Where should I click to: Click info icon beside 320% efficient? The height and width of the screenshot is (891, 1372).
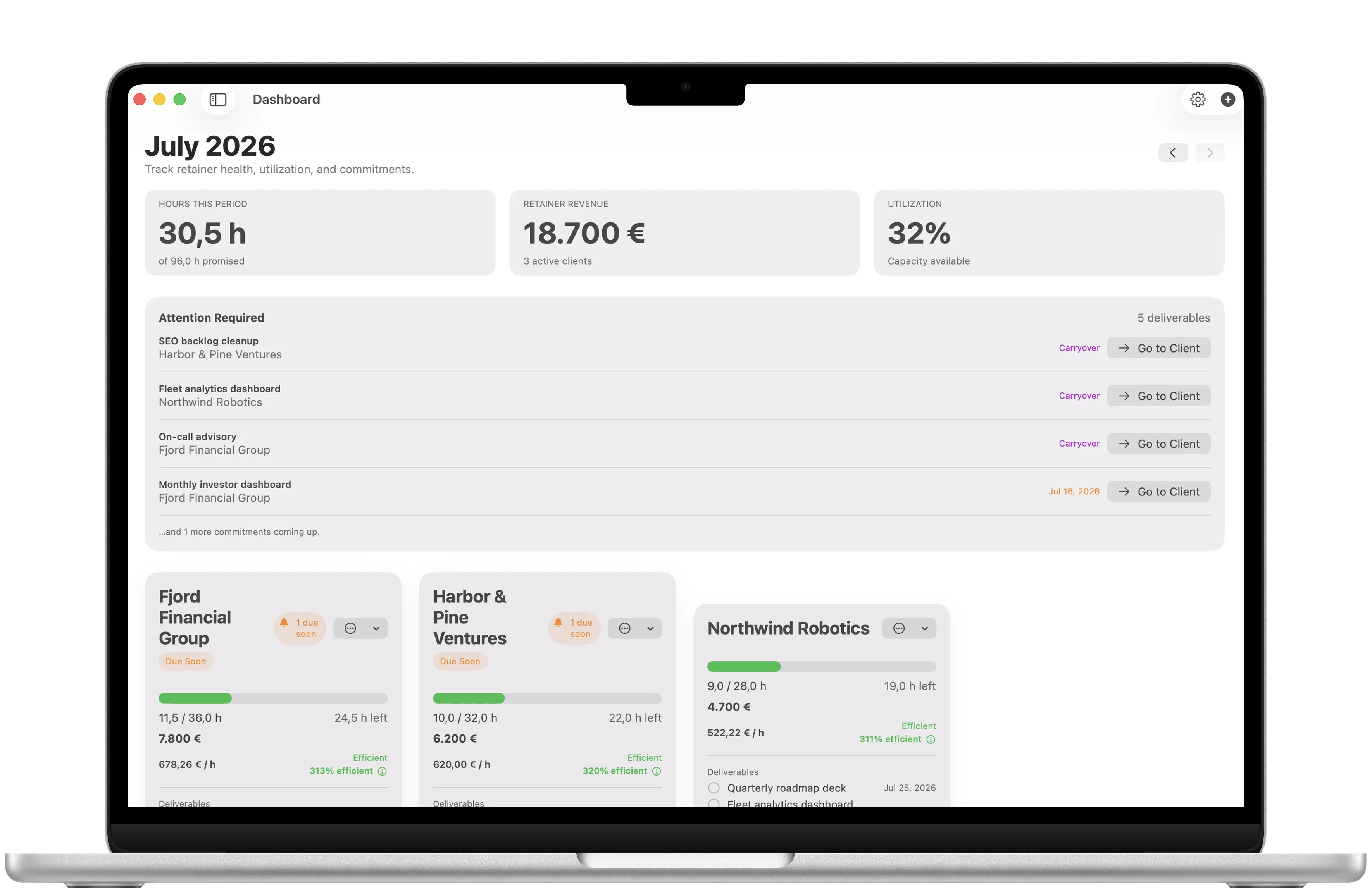click(656, 771)
